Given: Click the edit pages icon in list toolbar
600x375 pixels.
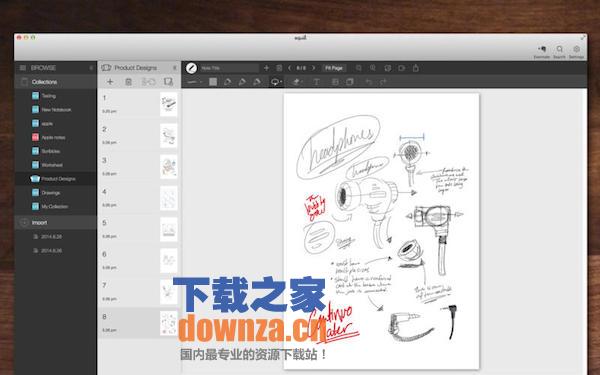Looking at the screenshot, I should tap(168, 82).
